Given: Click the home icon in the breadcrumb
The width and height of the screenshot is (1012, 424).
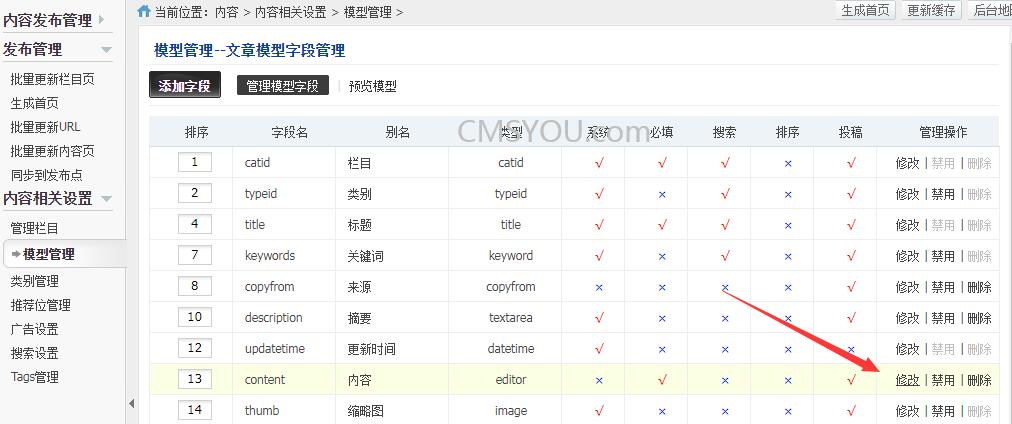Looking at the screenshot, I should click(x=144, y=11).
